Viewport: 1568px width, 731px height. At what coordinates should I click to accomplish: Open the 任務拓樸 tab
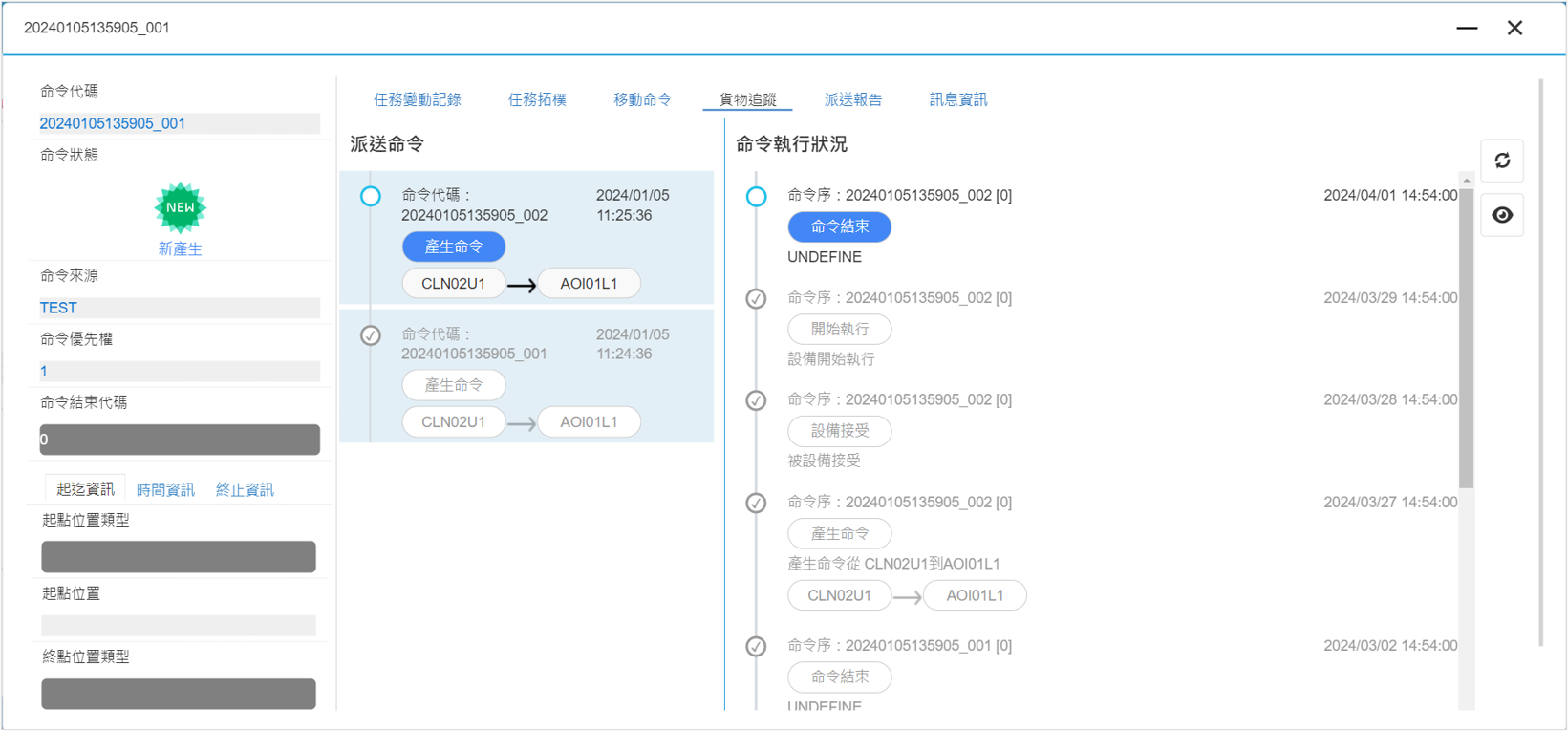point(537,99)
